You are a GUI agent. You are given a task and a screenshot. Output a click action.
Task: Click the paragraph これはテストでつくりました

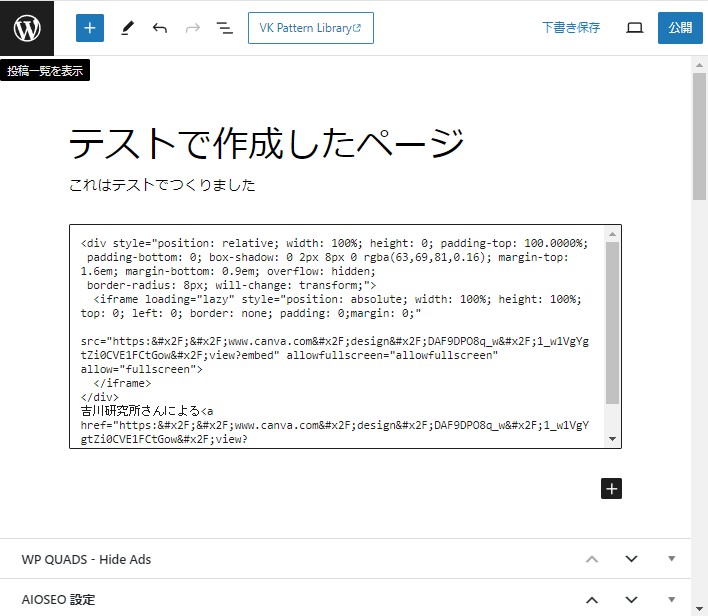click(x=162, y=185)
